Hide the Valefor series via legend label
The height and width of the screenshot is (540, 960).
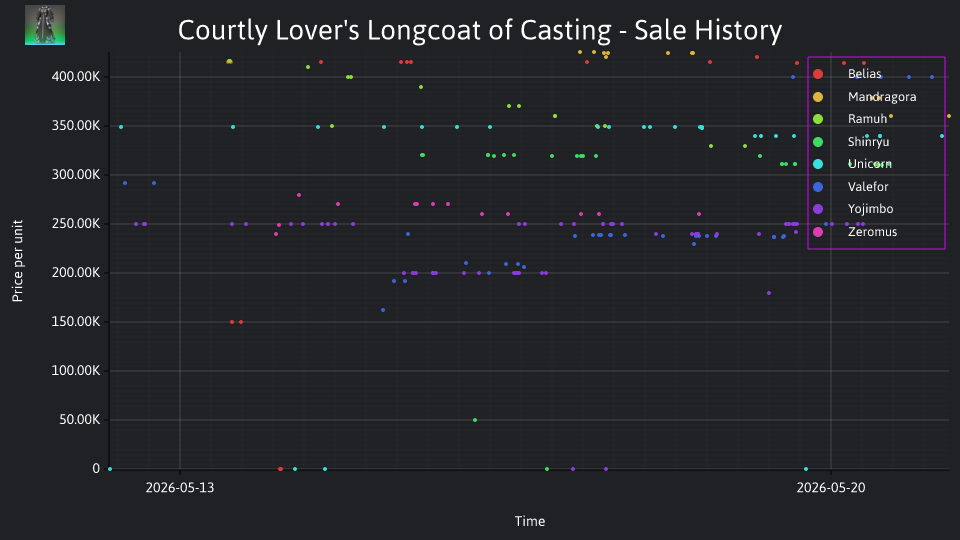pos(868,187)
